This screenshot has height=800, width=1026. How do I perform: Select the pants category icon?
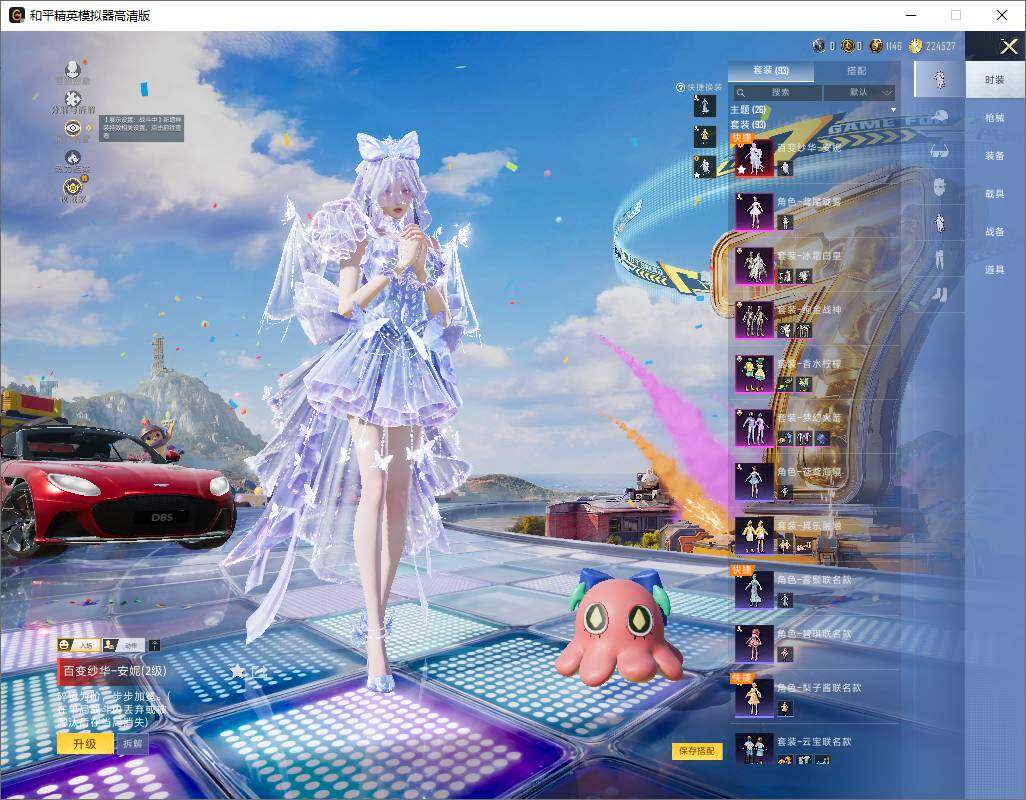coord(940,258)
